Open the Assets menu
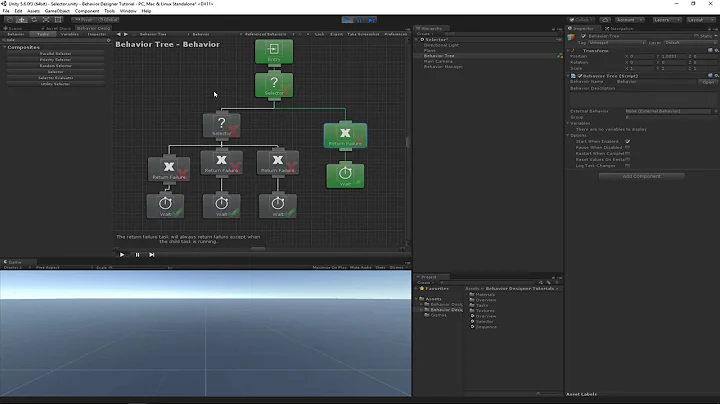The height and width of the screenshot is (404, 720). tap(33, 11)
